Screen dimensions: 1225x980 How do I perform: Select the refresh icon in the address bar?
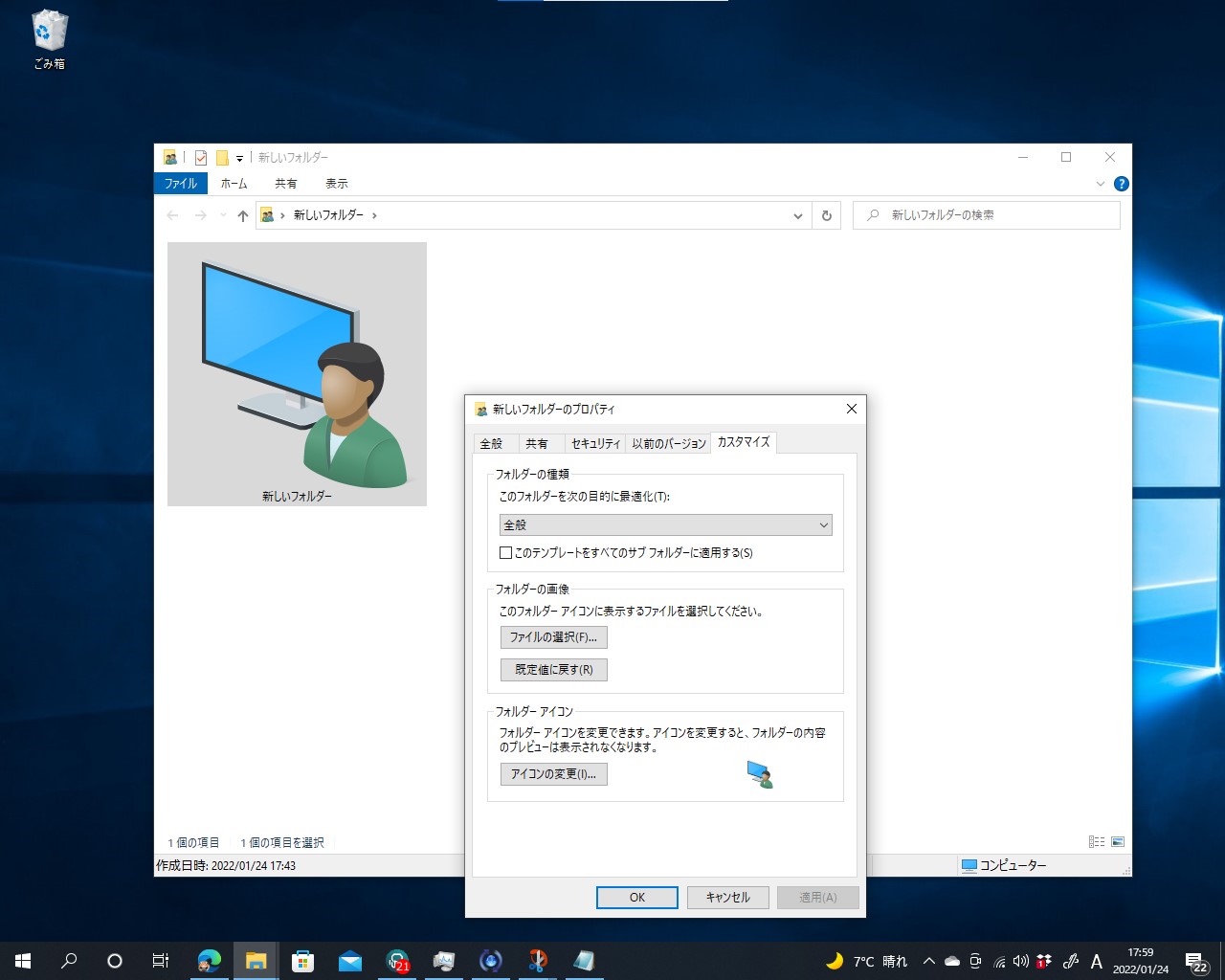tap(826, 215)
